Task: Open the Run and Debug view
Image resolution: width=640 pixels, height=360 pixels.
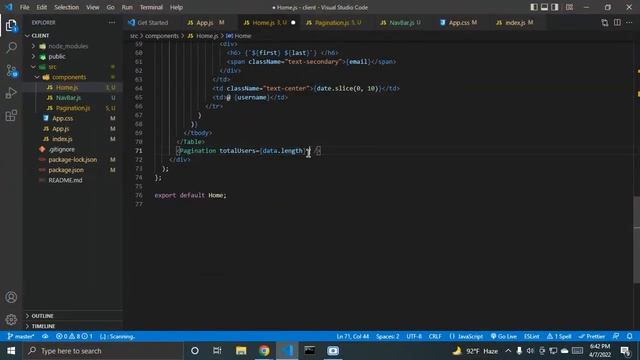Action: [x=11, y=93]
